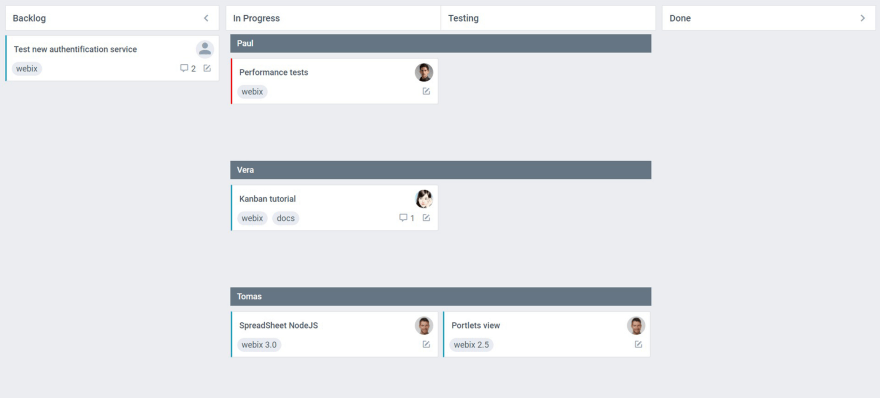
Task: Click edit icon on SpreadSheet NodeJS card
Action: [426, 345]
